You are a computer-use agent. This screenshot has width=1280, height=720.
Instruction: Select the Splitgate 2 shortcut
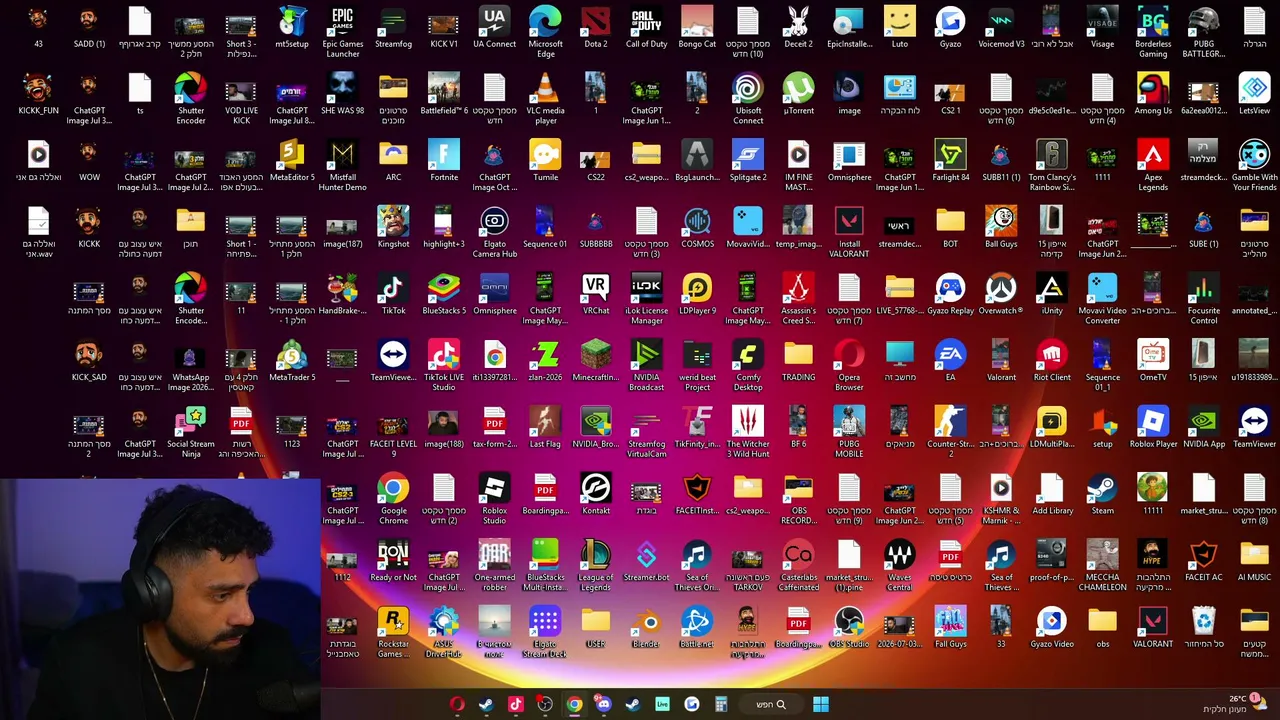click(x=748, y=161)
